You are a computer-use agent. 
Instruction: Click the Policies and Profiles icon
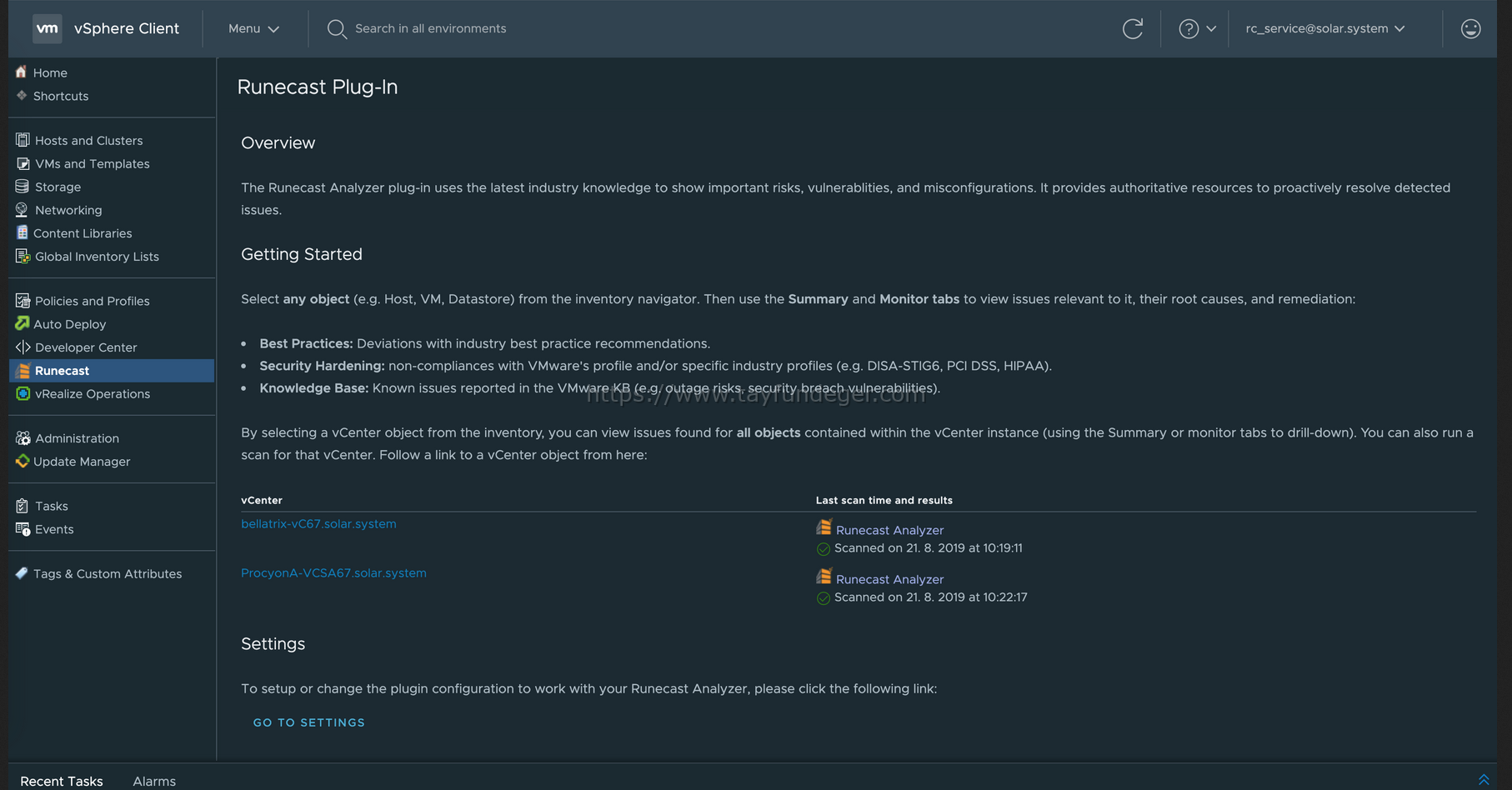[x=23, y=300]
